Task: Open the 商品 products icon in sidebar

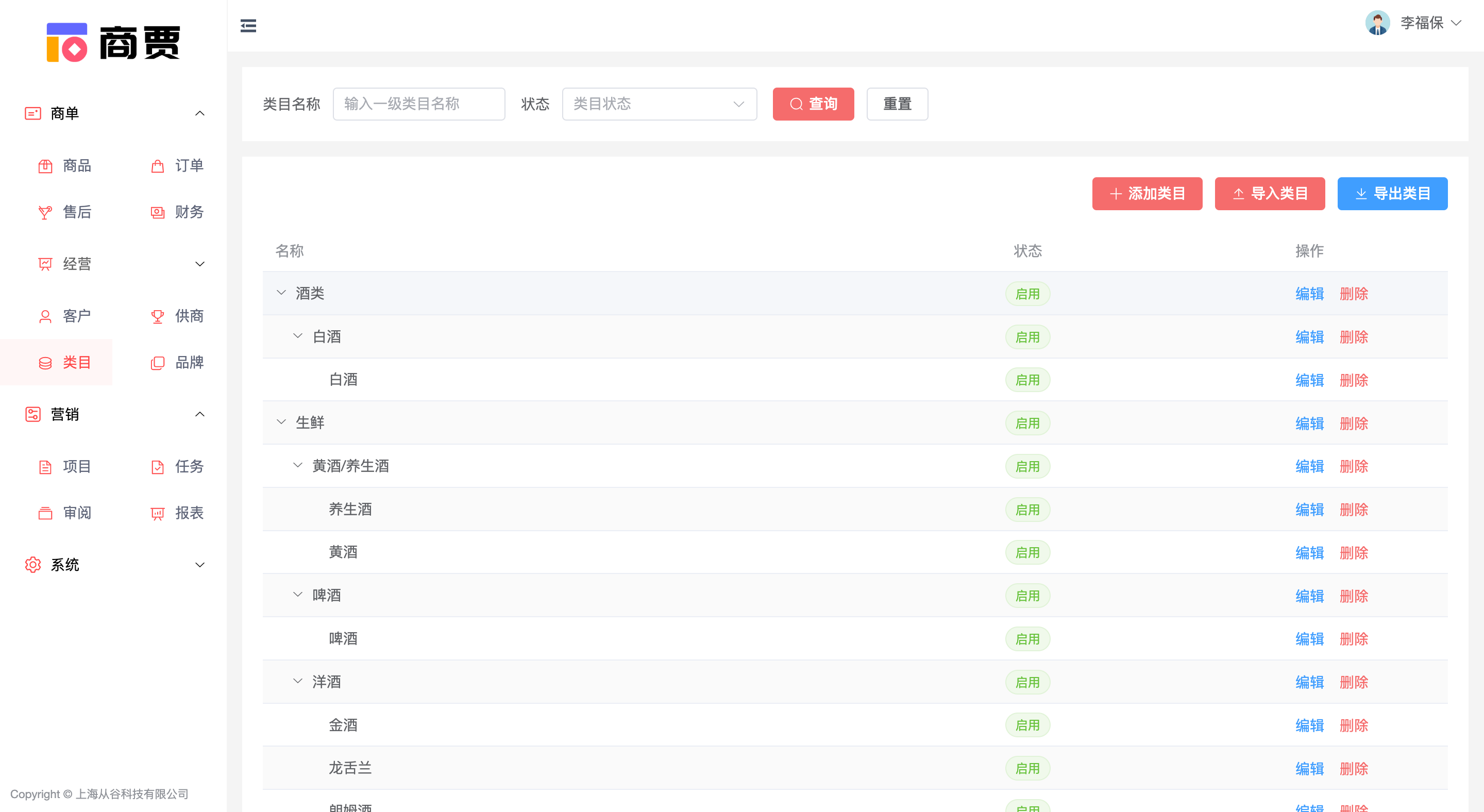Action: [x=45, y=166]
